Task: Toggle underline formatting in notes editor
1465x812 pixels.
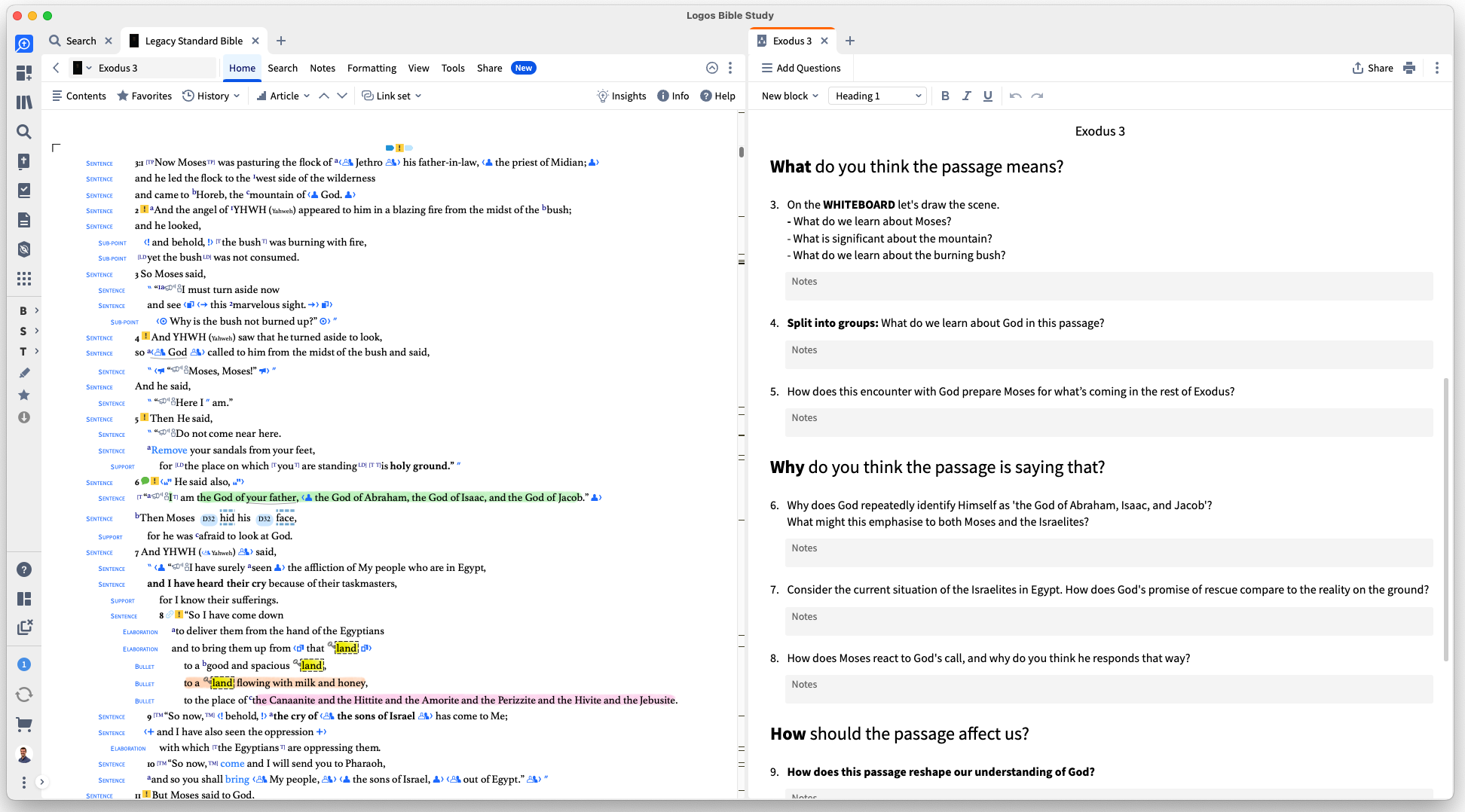Action: (x=987, y=96)
